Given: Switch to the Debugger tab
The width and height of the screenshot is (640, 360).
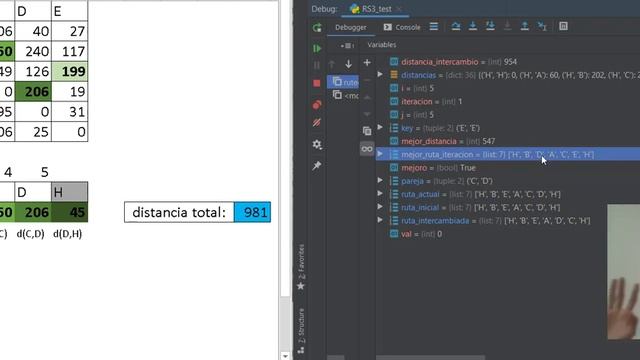Looking at the screenshot, I should [351, 27].
